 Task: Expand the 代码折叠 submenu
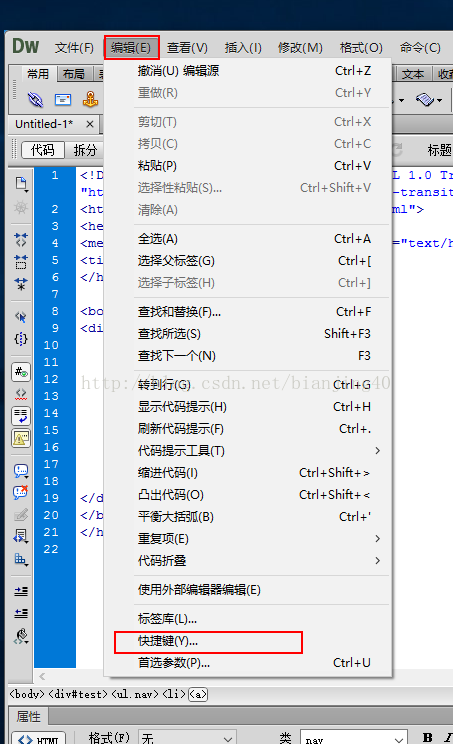tap(248, 560)
